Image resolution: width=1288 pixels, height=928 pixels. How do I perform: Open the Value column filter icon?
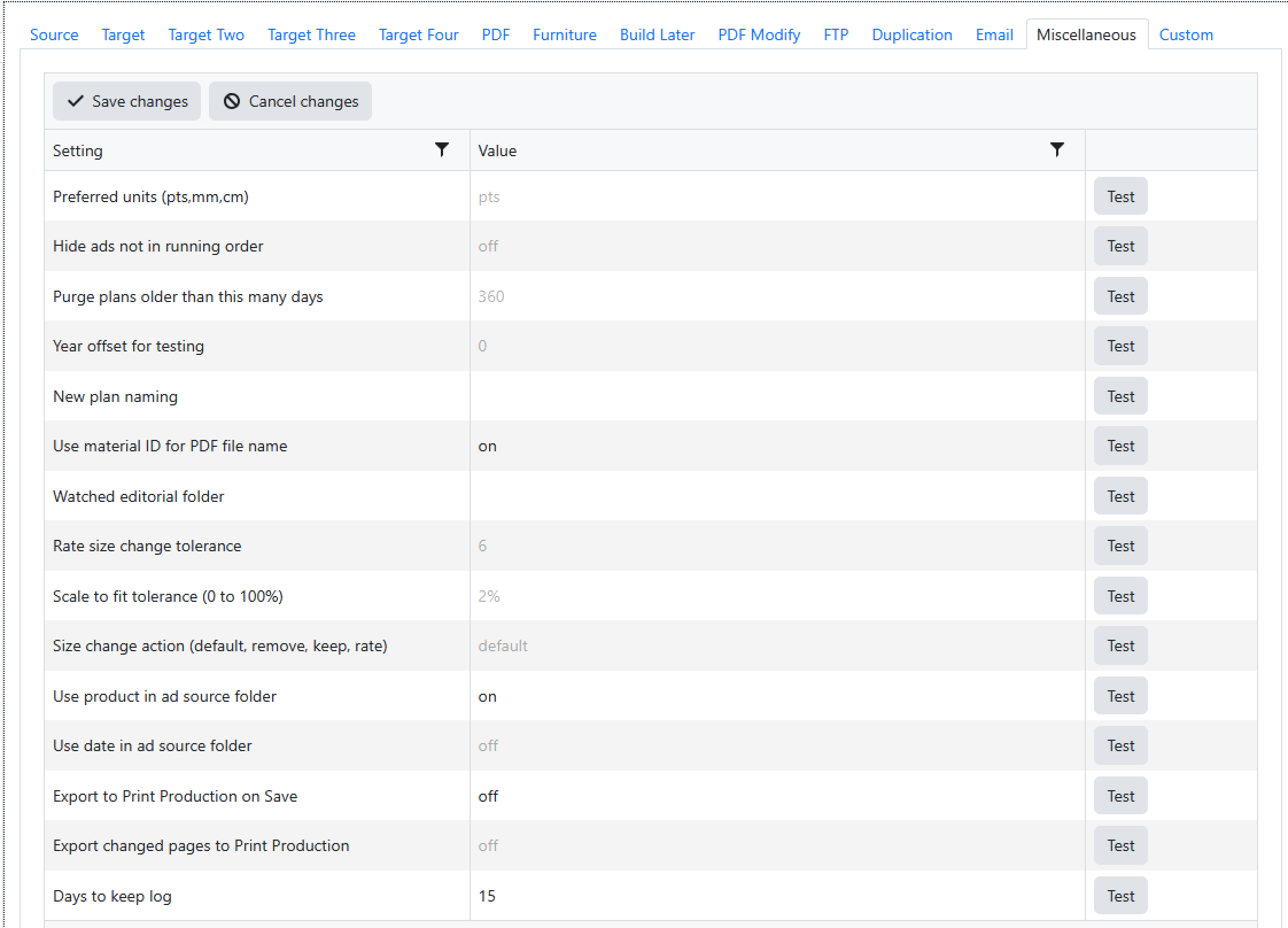click(x=1057, y=150)
